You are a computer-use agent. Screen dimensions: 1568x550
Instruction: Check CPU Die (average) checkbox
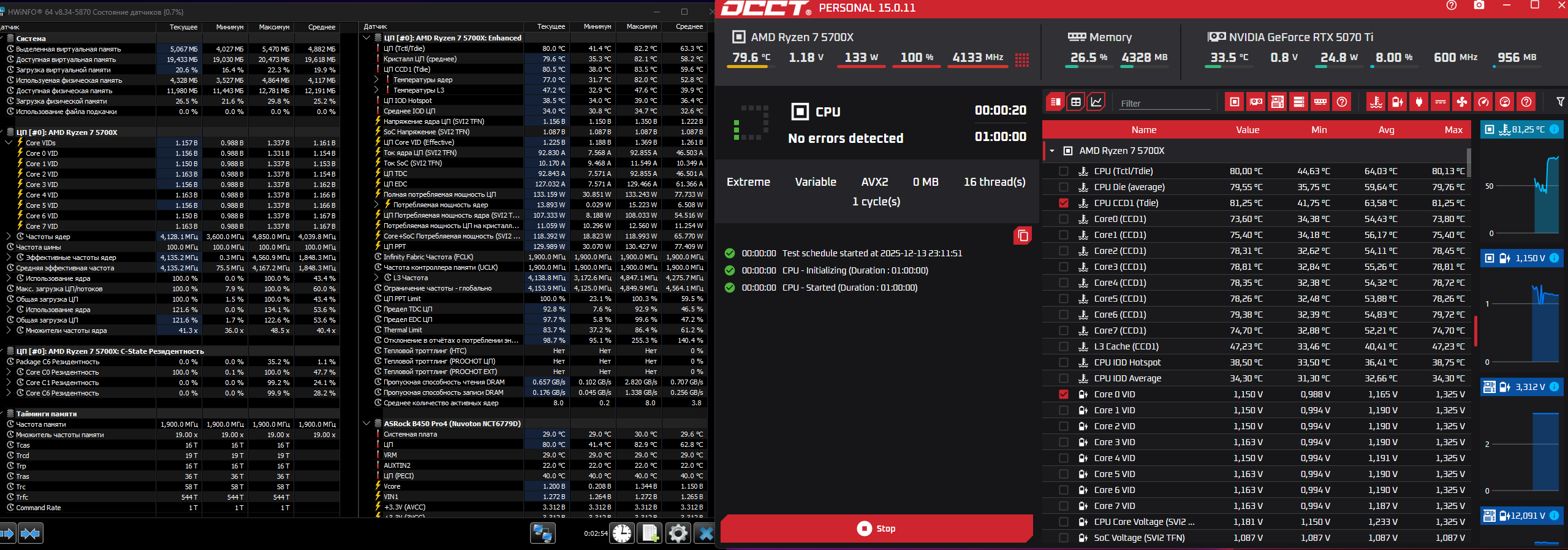(1064, 187)
